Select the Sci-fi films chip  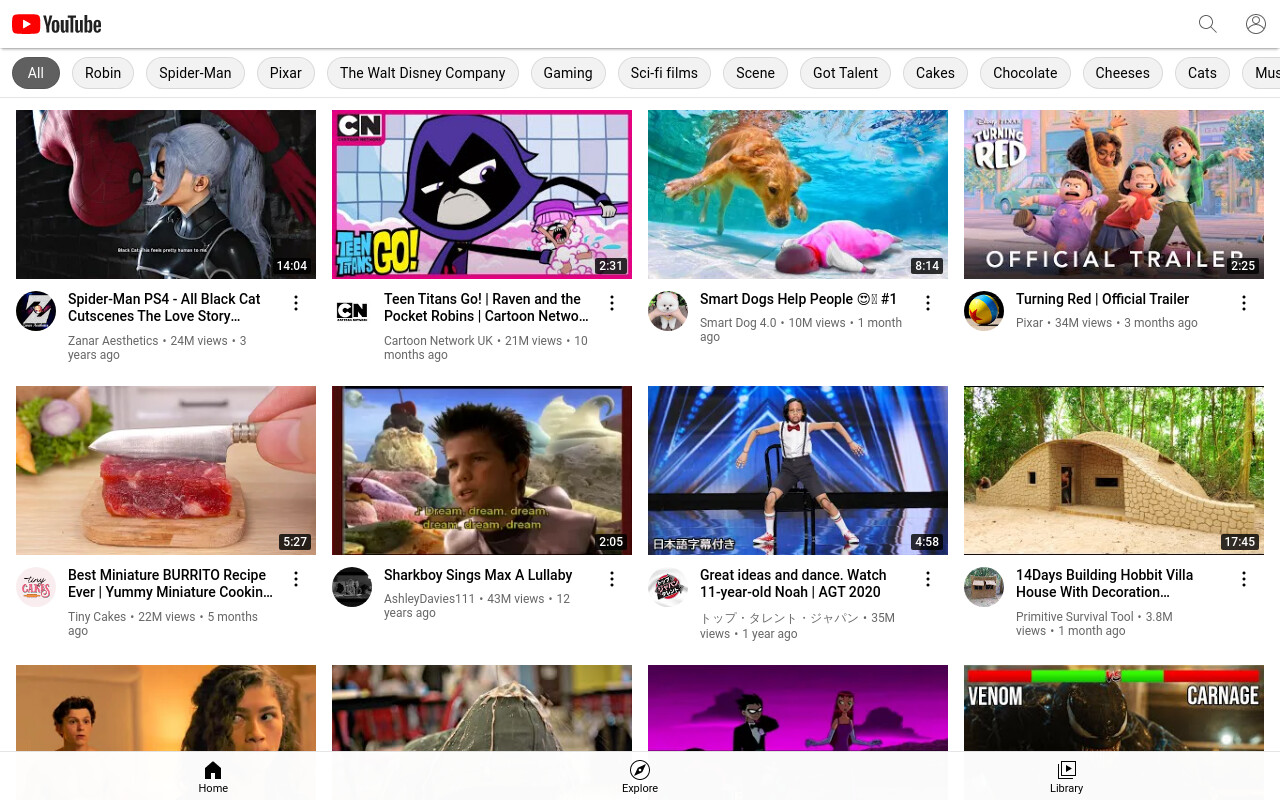(x=664, y=73)
